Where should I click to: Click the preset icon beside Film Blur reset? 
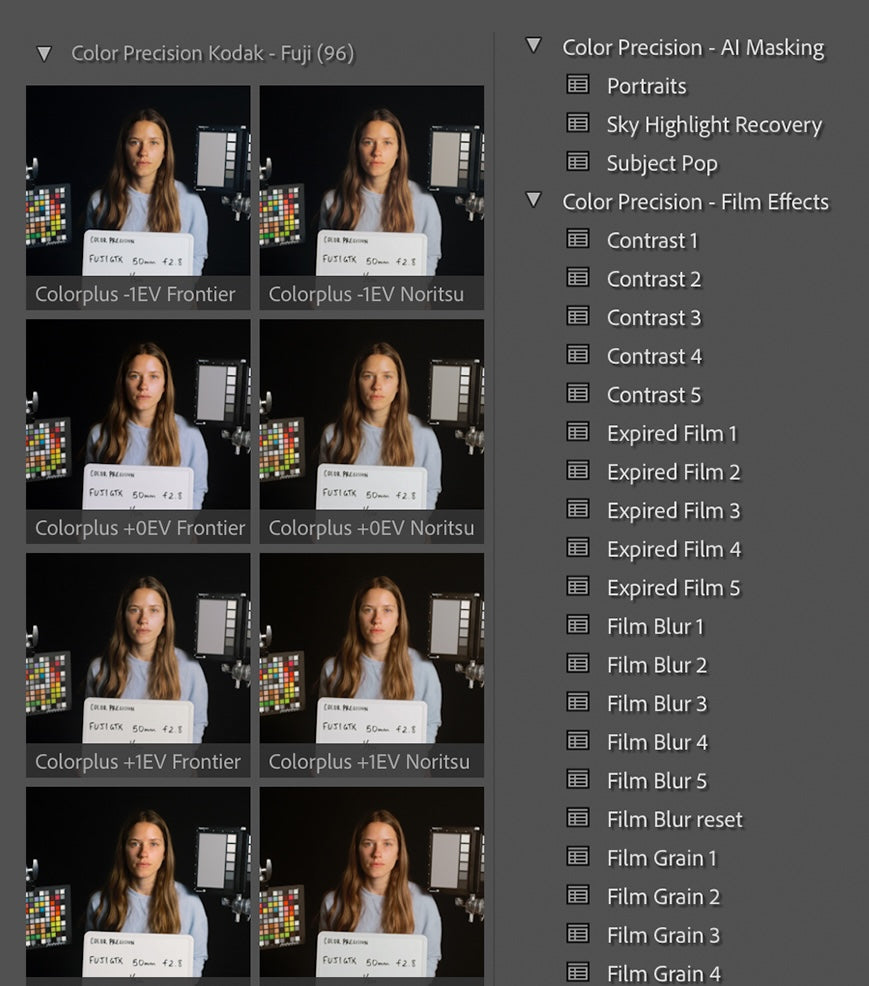click(x=578, y=818)
